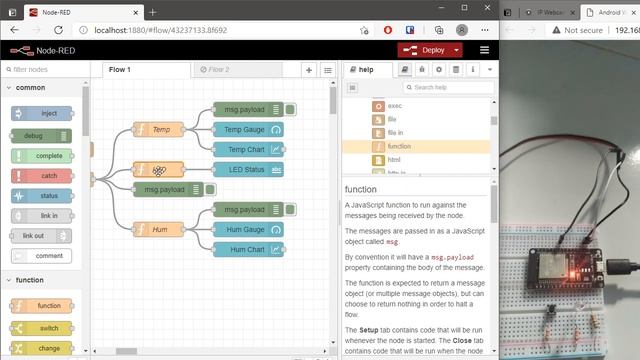The height and width of the screenshot is (360, 640).
Task: Select the Hum function node
Action: click(x=158, y=230)
